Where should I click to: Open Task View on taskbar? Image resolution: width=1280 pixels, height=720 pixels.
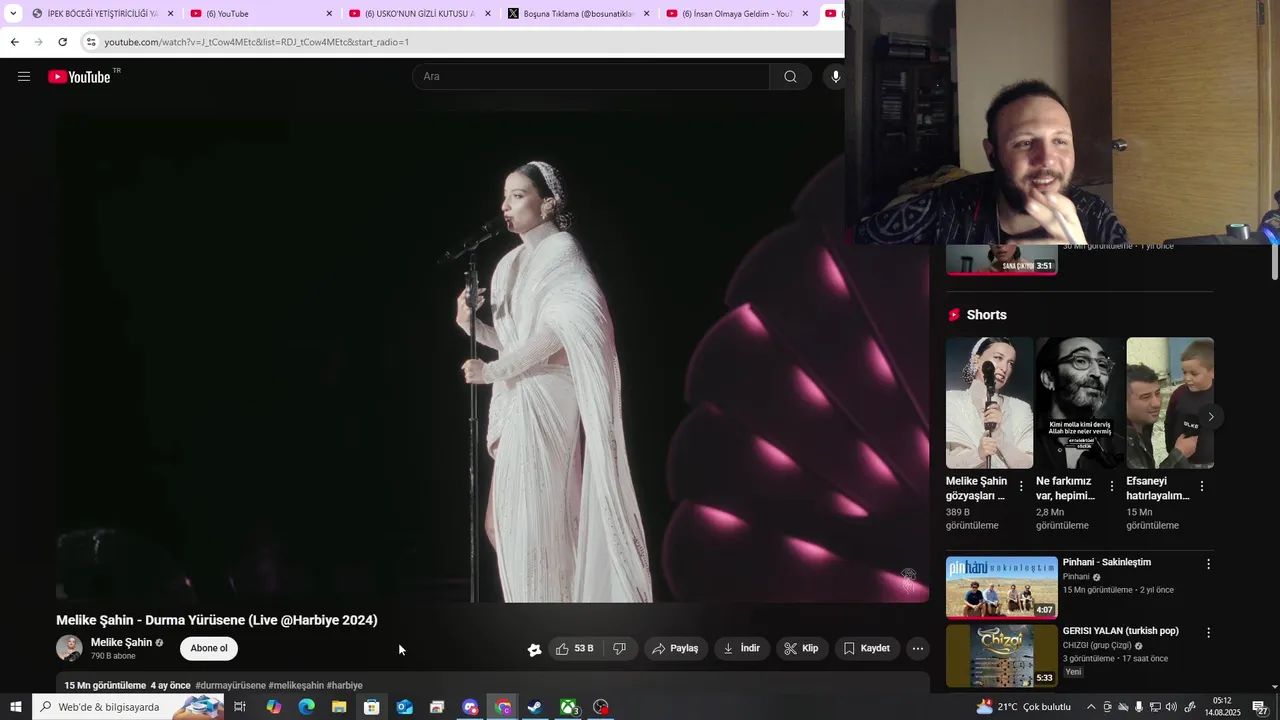click(240, 707)
